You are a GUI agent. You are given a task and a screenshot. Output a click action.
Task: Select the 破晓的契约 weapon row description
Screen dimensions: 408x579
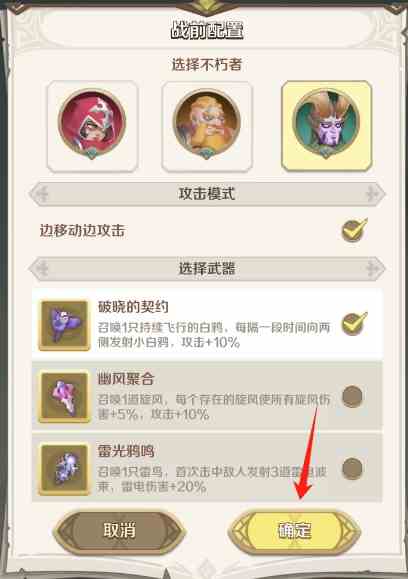tap(214, 335)
